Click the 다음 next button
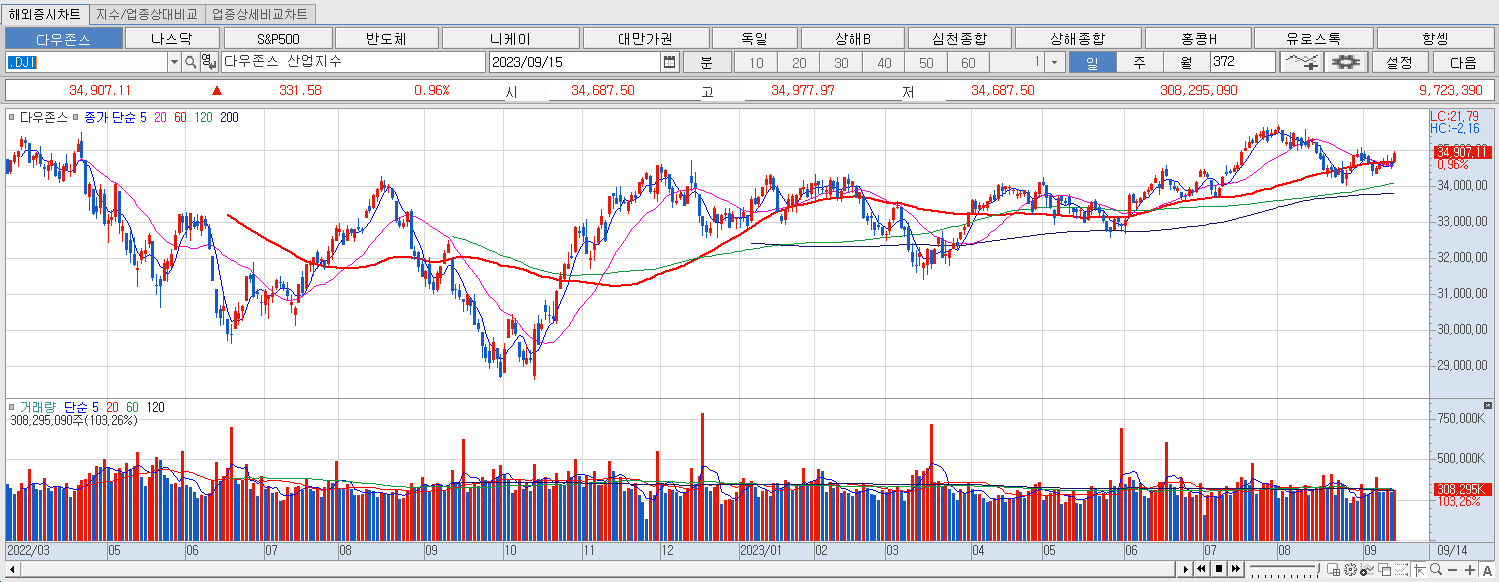 (x=1463, y=62)
